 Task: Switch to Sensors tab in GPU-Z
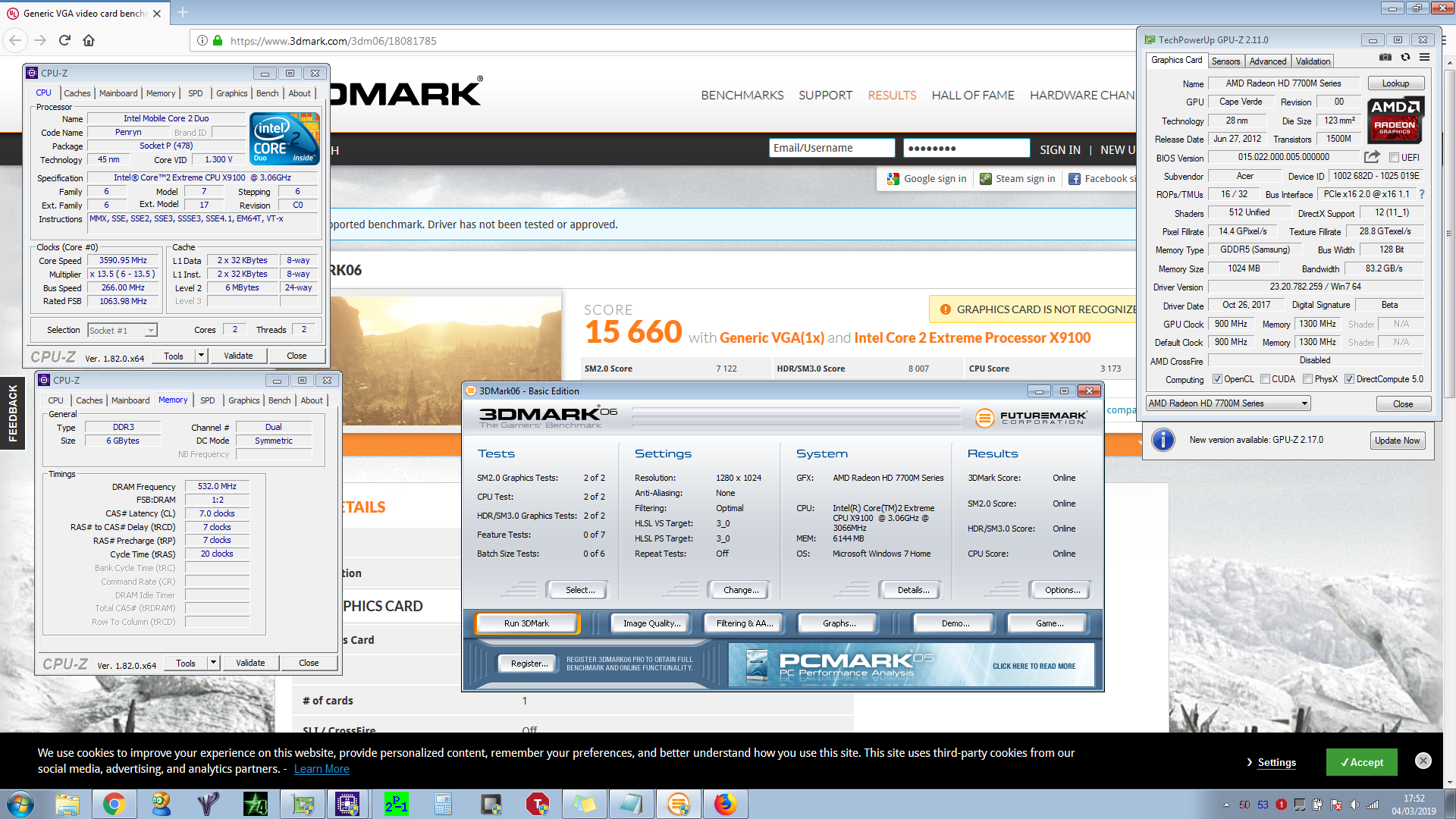[1225, 61]
